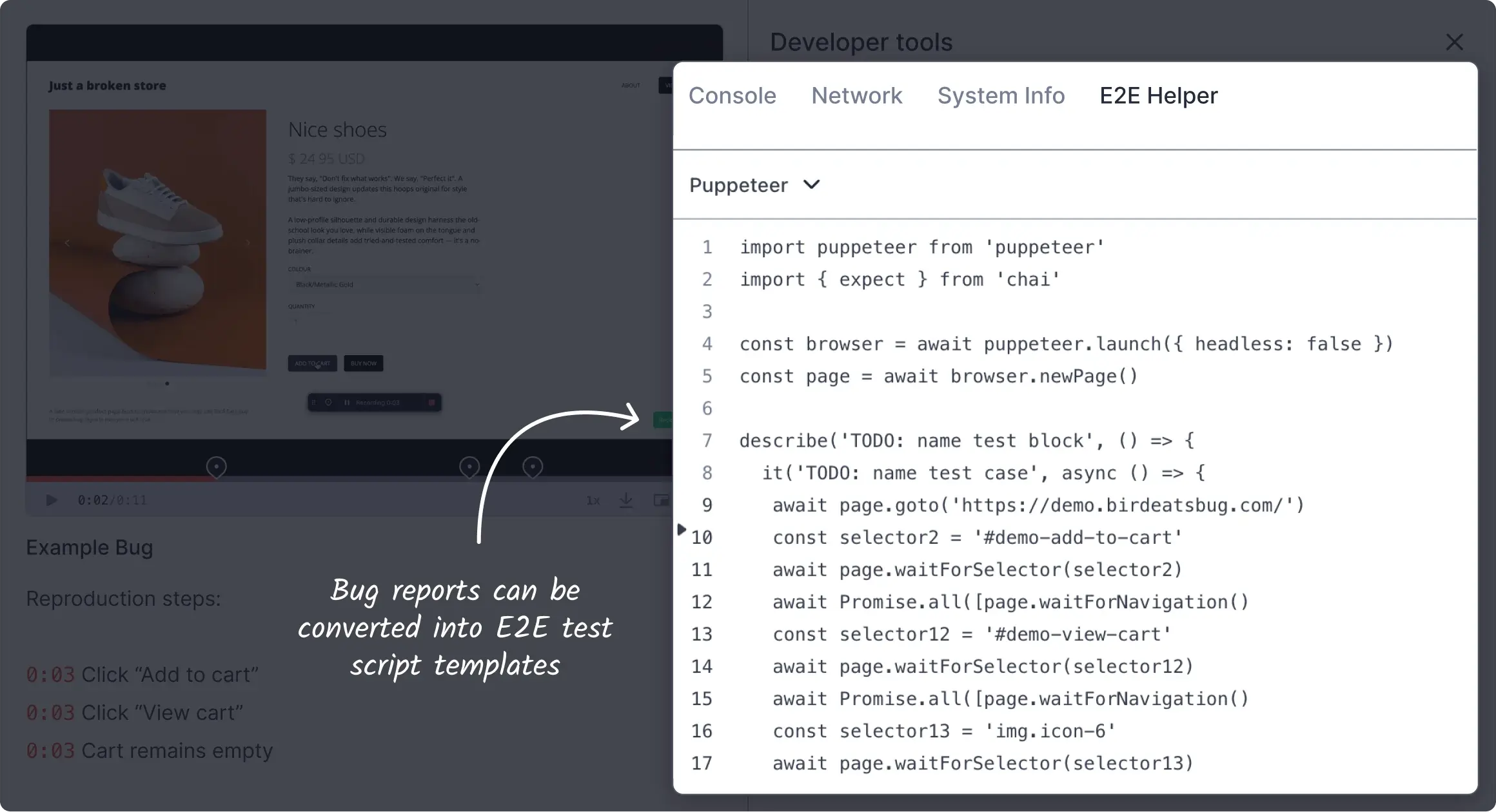Show next shoe image with right arrow
The height and width of the screenshot is (812, 1496).
coord(248,243)
